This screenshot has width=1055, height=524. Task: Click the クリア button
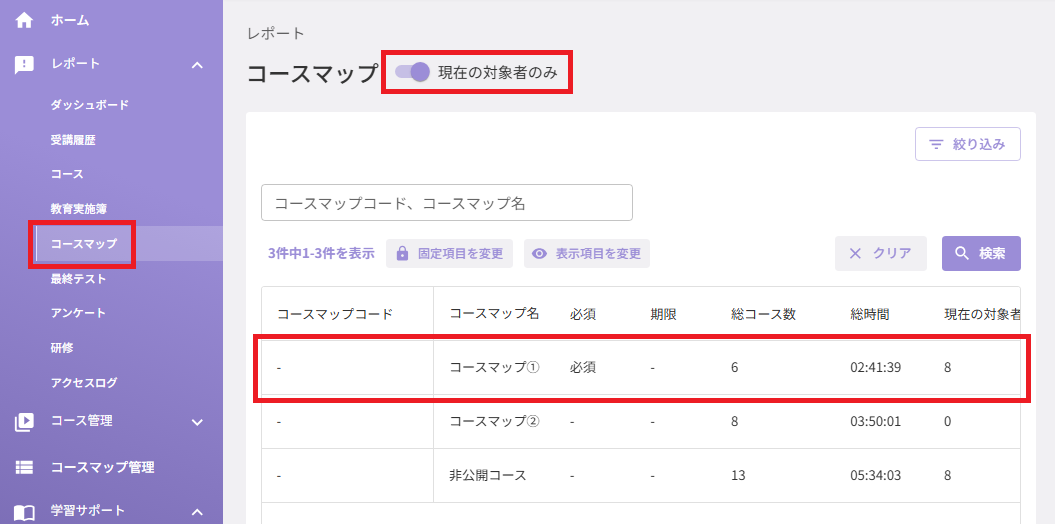tap(881, 254)
